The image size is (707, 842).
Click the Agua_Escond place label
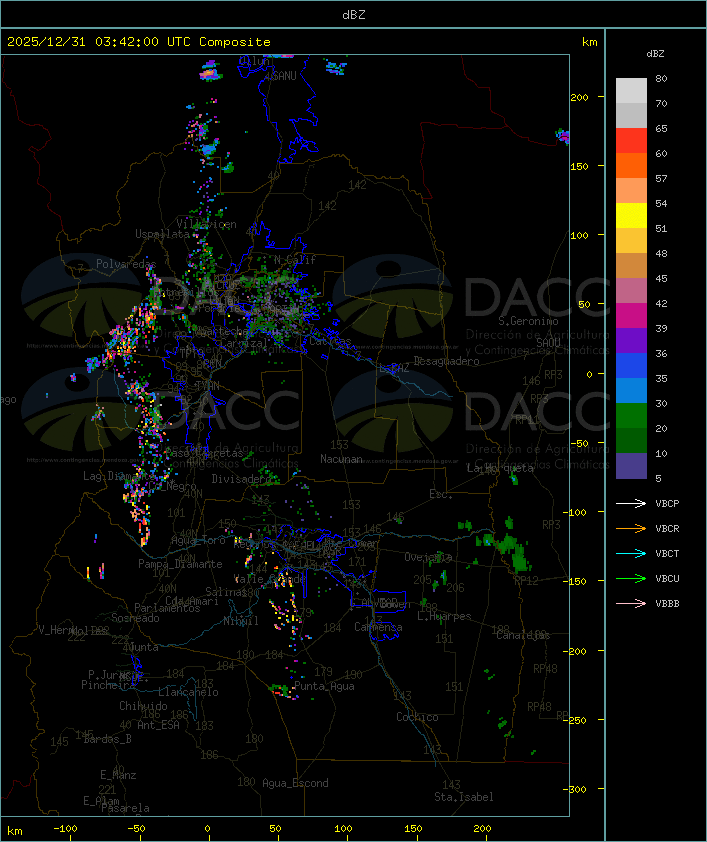[295, 783]
